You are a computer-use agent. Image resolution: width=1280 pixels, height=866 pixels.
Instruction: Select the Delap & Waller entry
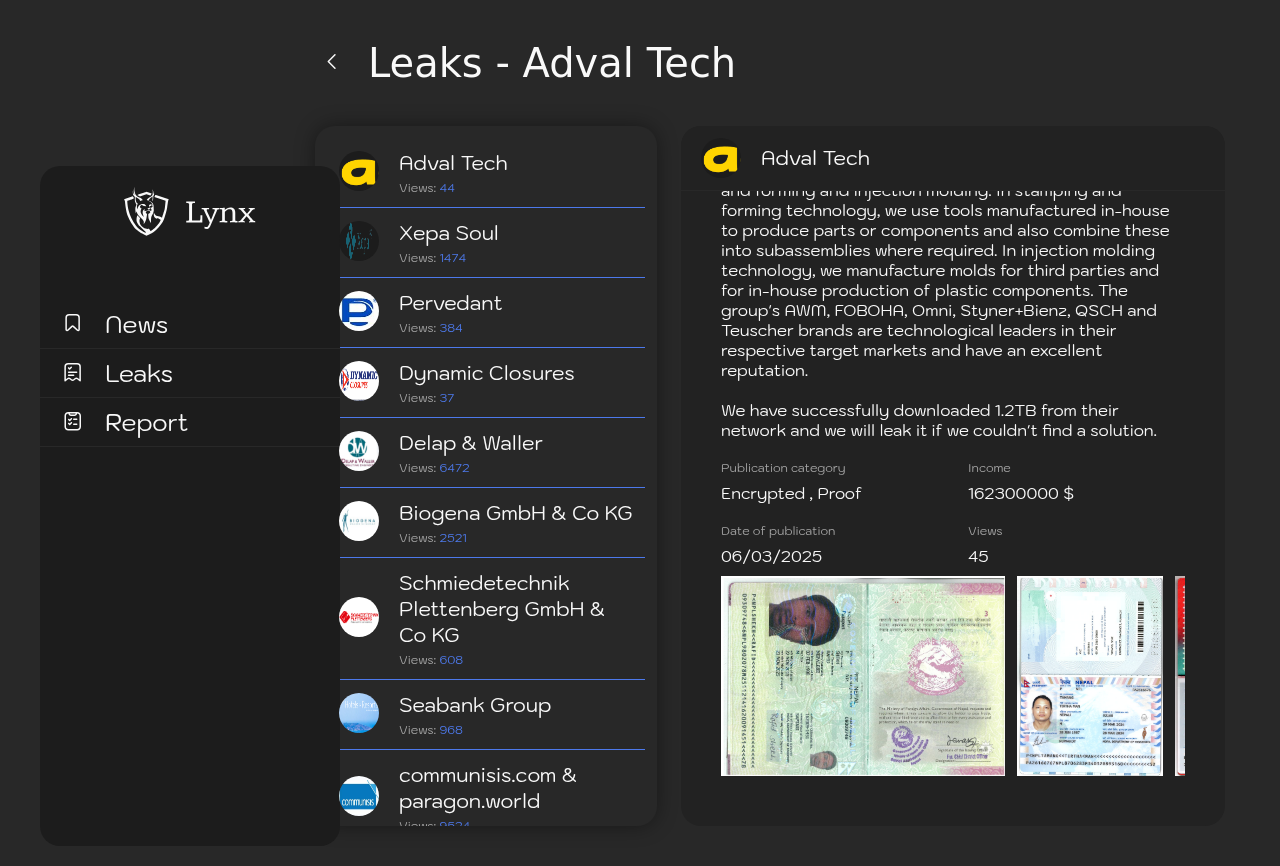(x=492, y=453)
